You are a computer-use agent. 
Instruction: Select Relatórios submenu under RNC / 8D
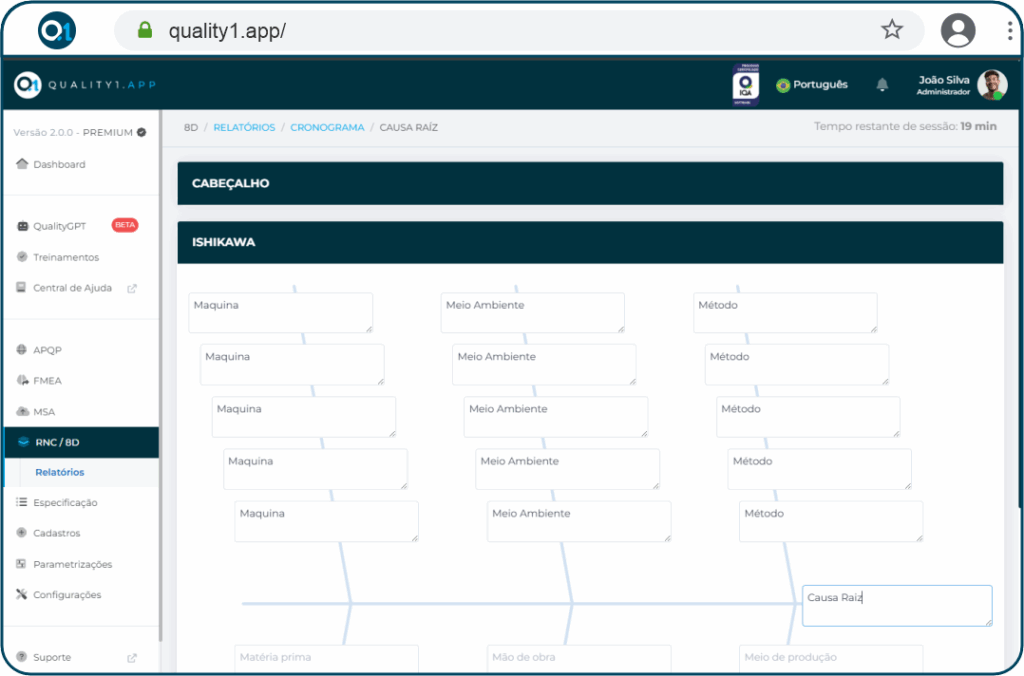coord(60,472)
